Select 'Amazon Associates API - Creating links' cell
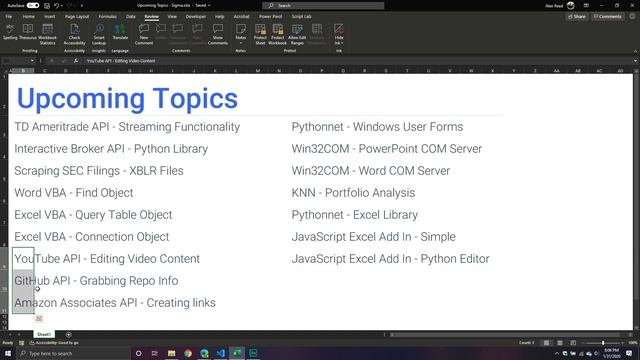The width and height of the screenshot is (640, 360). click(x=115, y=303)
